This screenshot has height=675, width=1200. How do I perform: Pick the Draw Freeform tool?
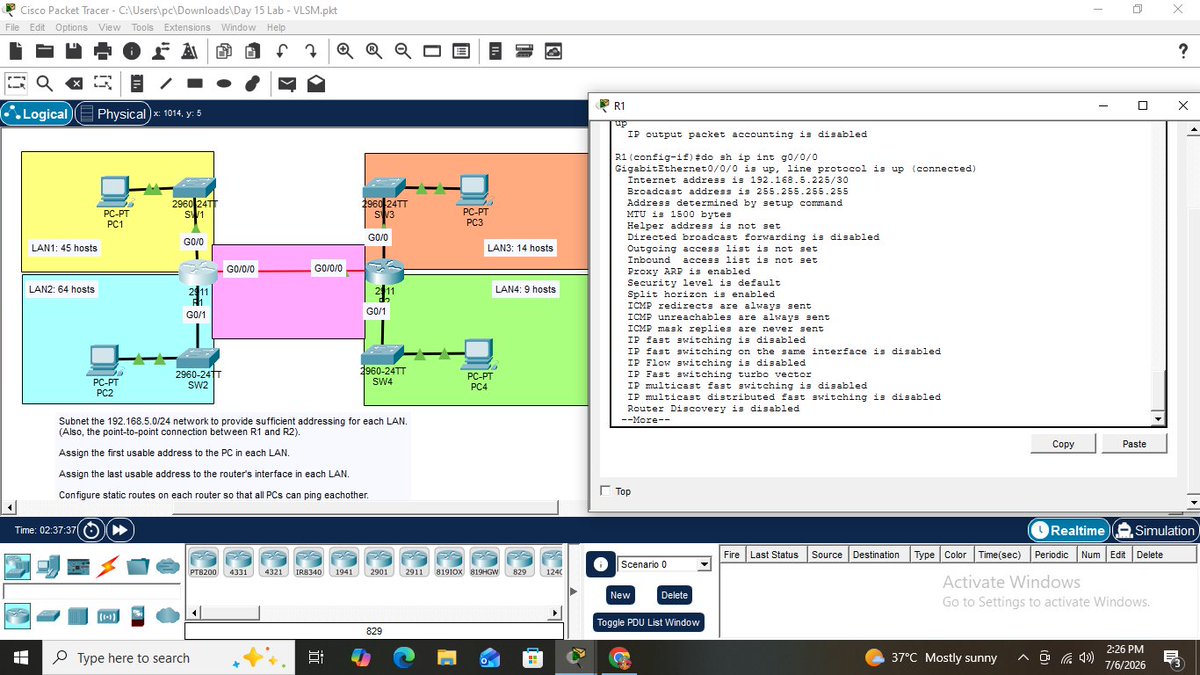253,84
